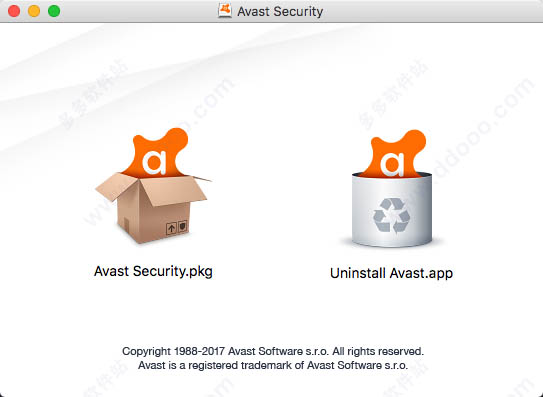The width and height of the screenshot is (543, 397).
Task: Zoom the window using the green button
Action: click(x=54, y=11)
